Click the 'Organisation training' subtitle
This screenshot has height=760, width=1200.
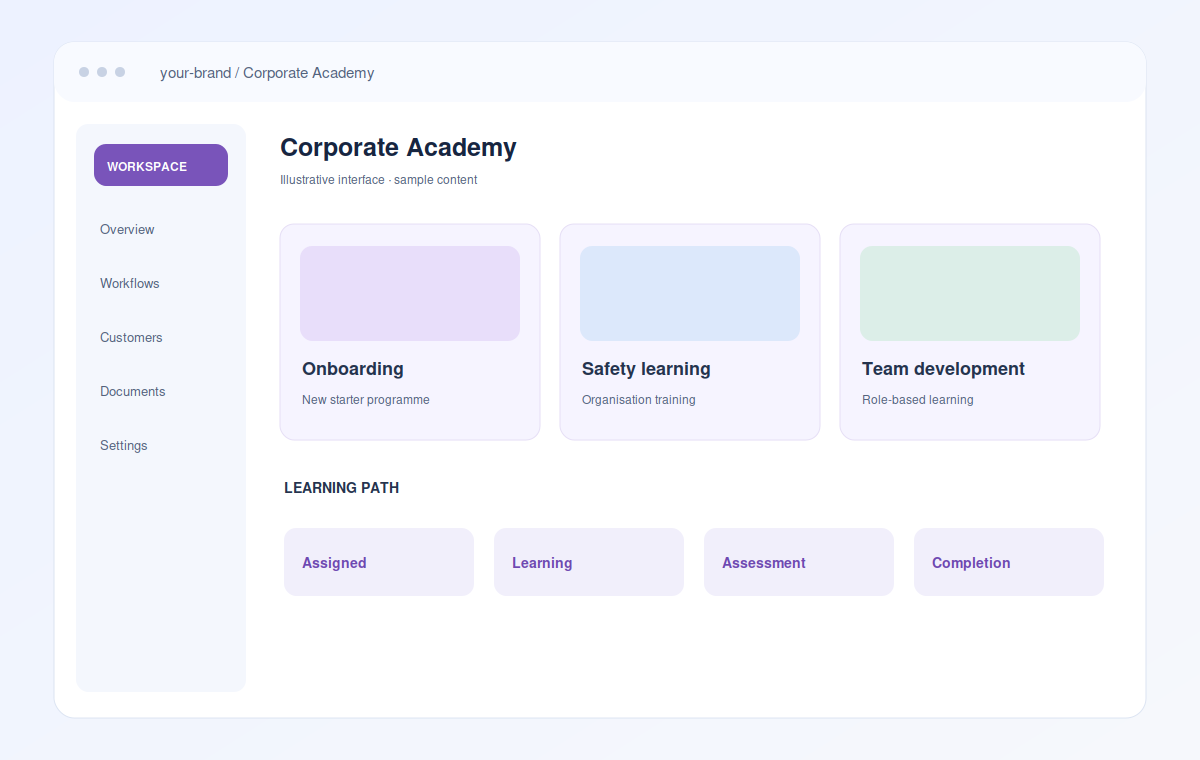(x=639, y=400)
